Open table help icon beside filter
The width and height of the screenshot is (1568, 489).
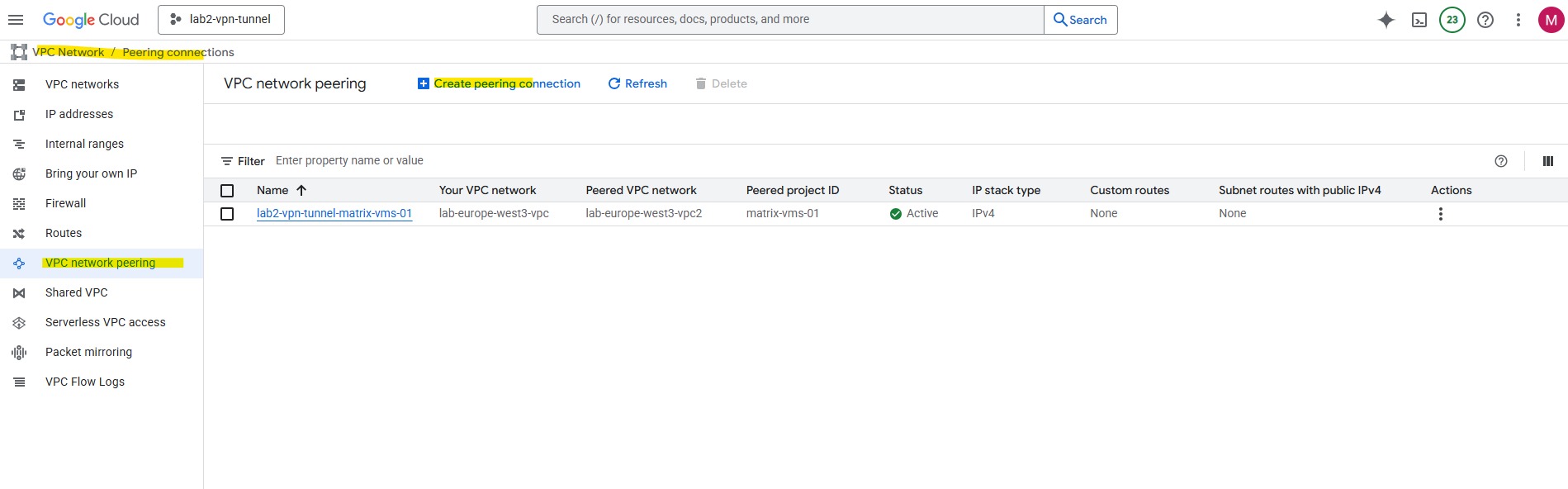[1500, 161]
